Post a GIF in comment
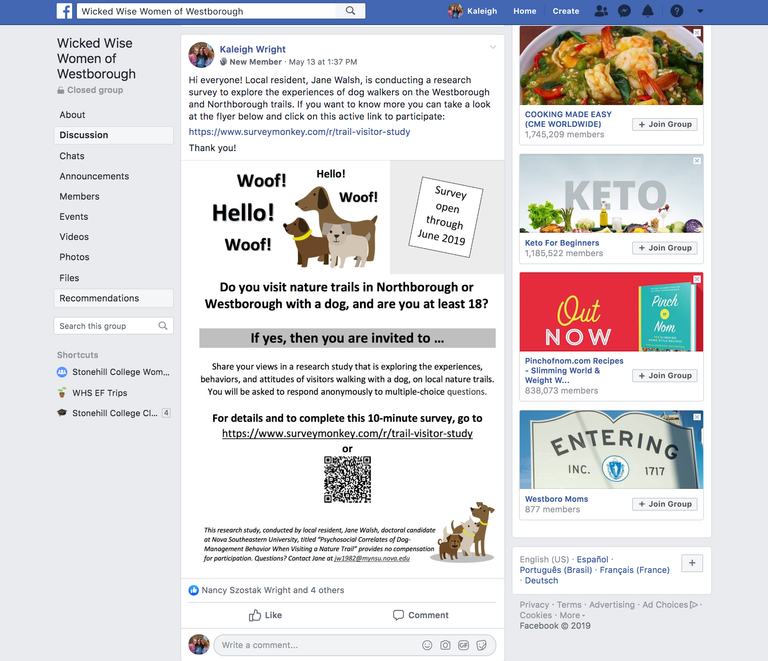The image size is (768, 661). pos(463,645)
